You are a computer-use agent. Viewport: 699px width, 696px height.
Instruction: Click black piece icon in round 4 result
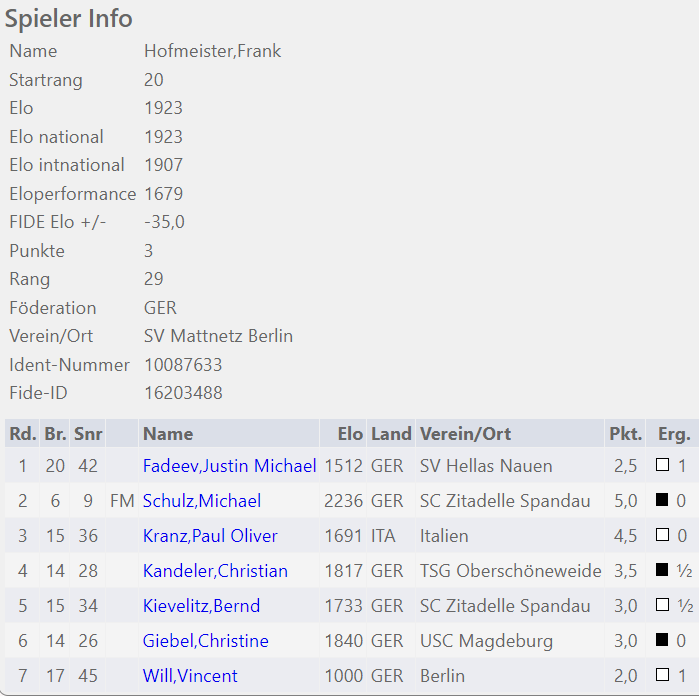coord(662,570)
